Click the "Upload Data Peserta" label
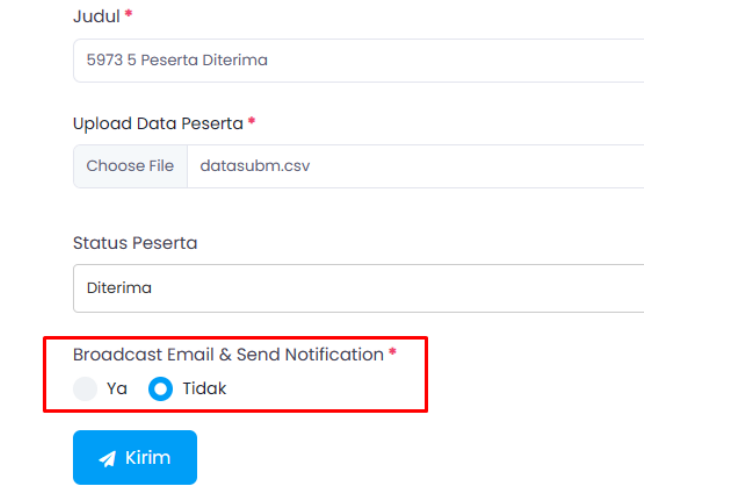This screenshot has height=502, width=737. tap(158, 124)
